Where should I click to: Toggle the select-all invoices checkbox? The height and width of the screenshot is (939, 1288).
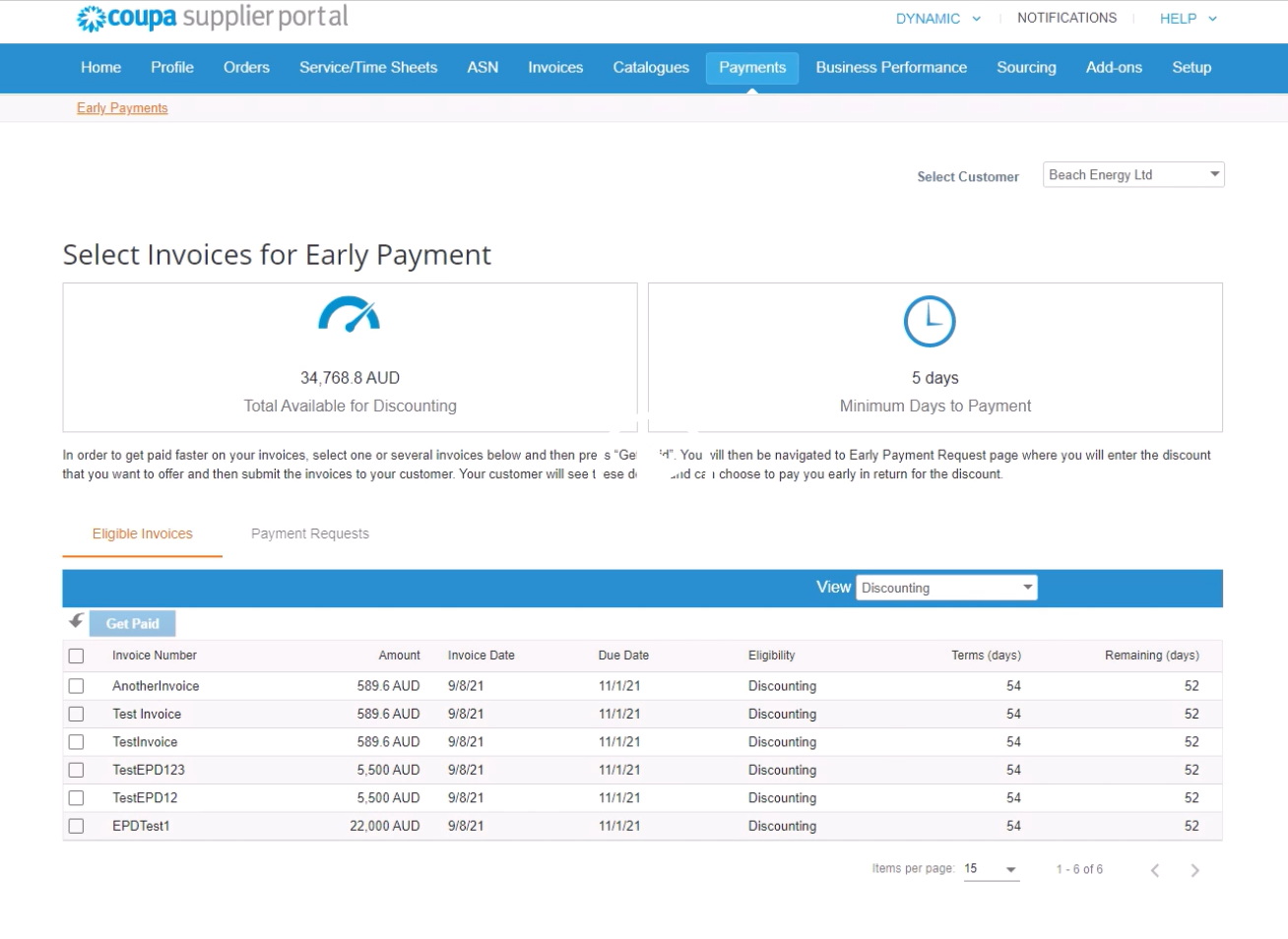[76, 656]
